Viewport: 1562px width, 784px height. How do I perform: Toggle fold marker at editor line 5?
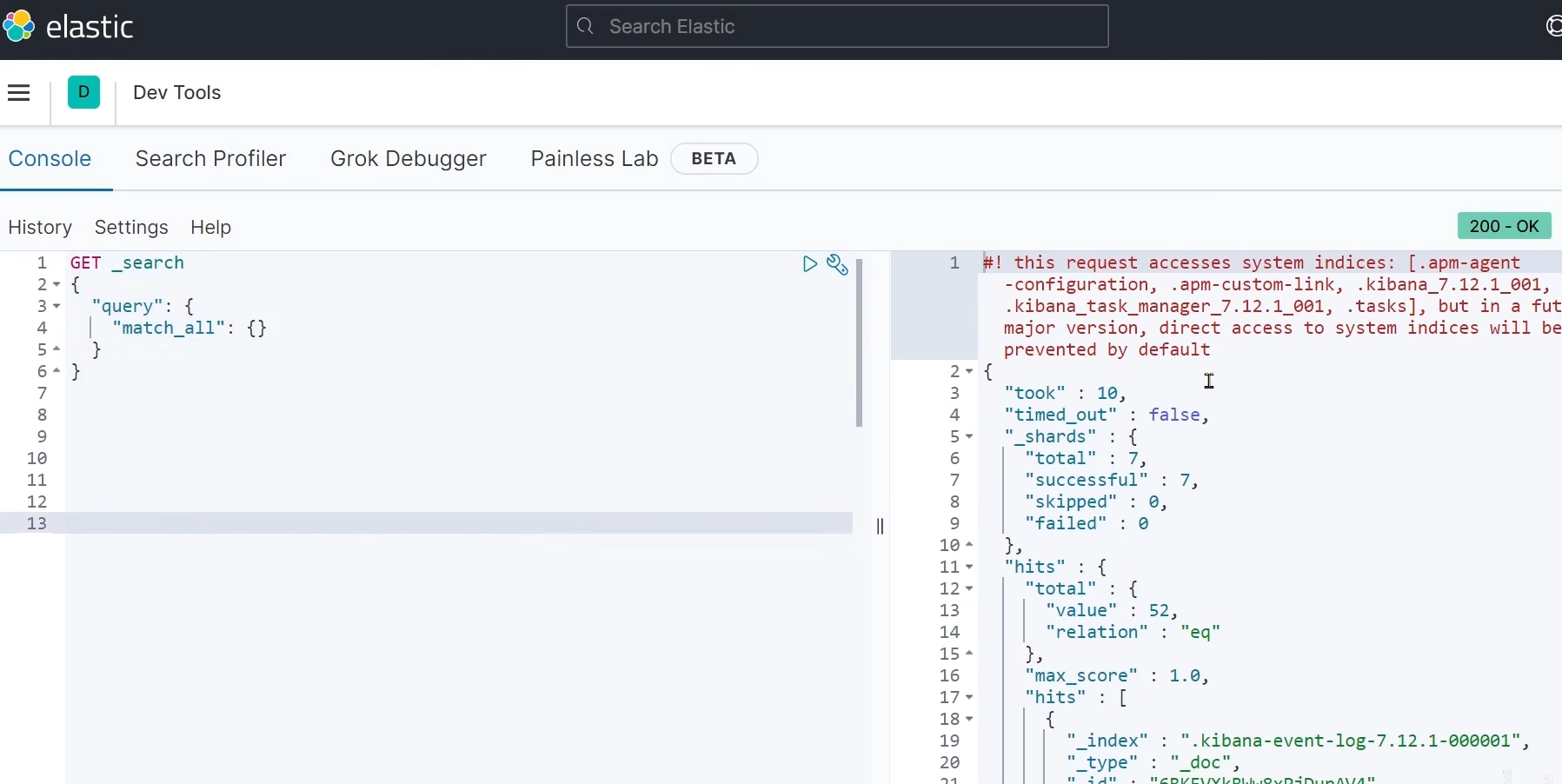[56, 350]
